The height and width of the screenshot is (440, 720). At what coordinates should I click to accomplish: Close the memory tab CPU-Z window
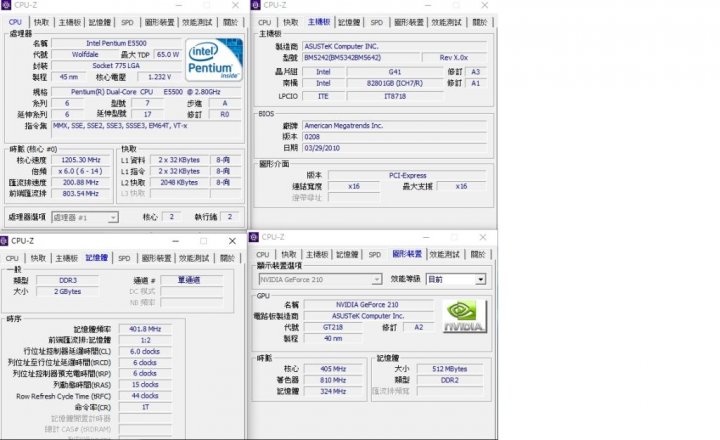[232, 241]
